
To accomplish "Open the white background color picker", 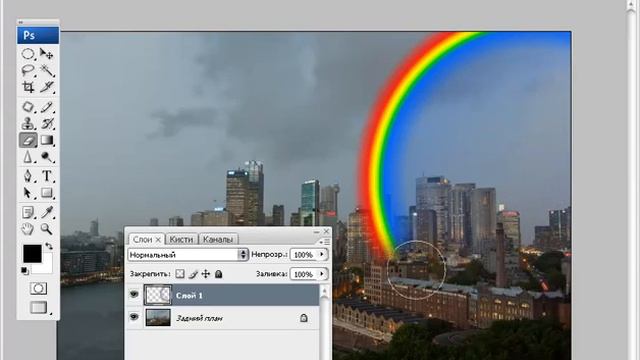I will (x=47, y=267).
